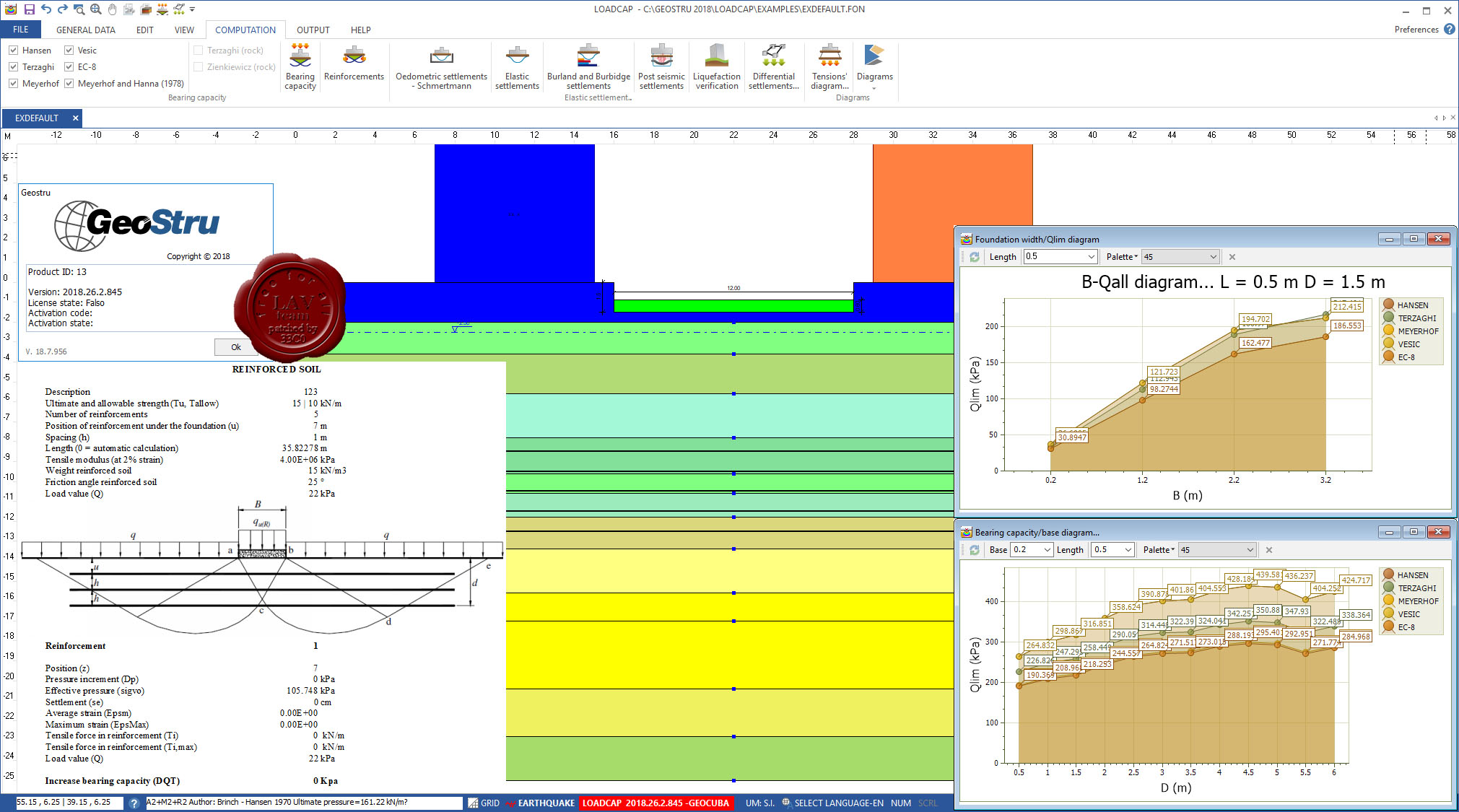Image resolution: width=1459 pixels, height=812 pixels.
Task: Open the Reinforcements tool
Action: tap(354, 64)
